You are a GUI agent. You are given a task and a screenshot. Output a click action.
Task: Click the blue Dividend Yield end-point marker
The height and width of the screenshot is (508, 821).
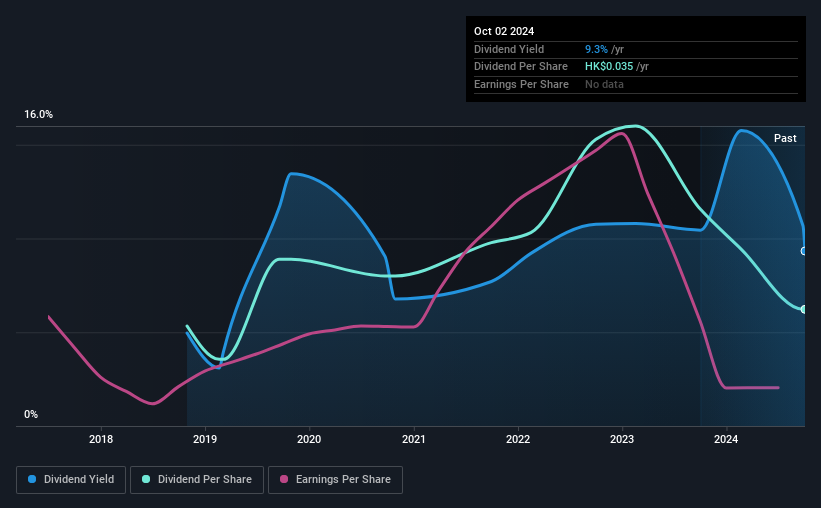tap(804, 251)
